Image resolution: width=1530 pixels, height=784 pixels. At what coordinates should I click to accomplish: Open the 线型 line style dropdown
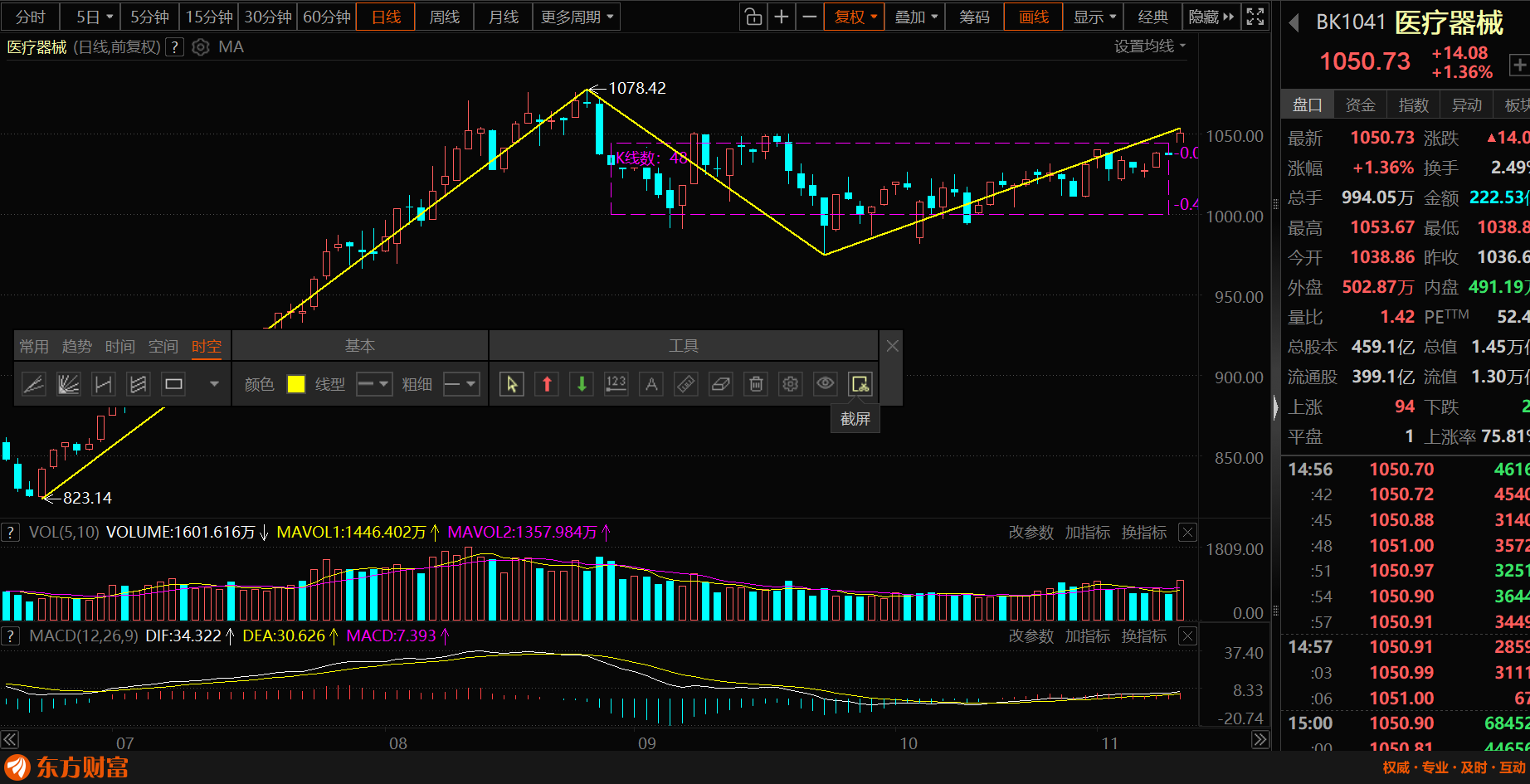tap(373, 384)
